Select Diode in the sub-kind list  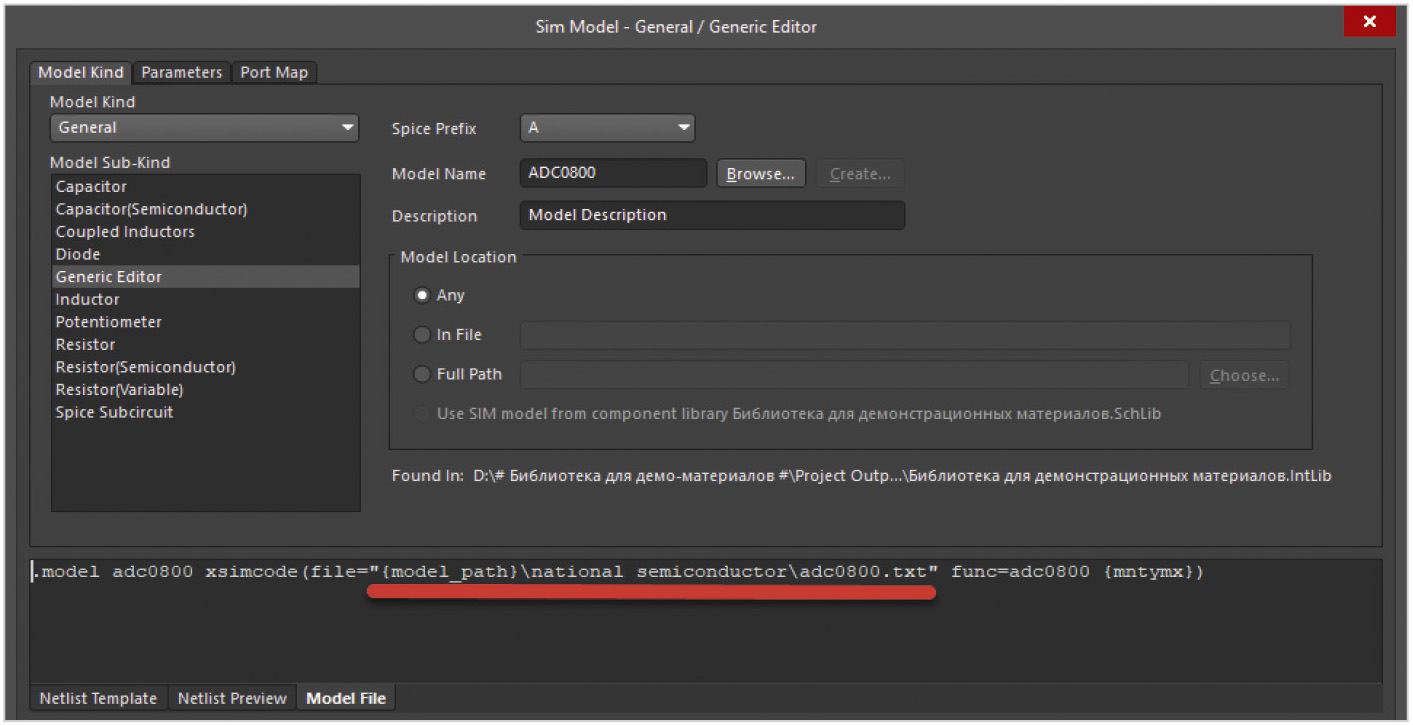205,254
